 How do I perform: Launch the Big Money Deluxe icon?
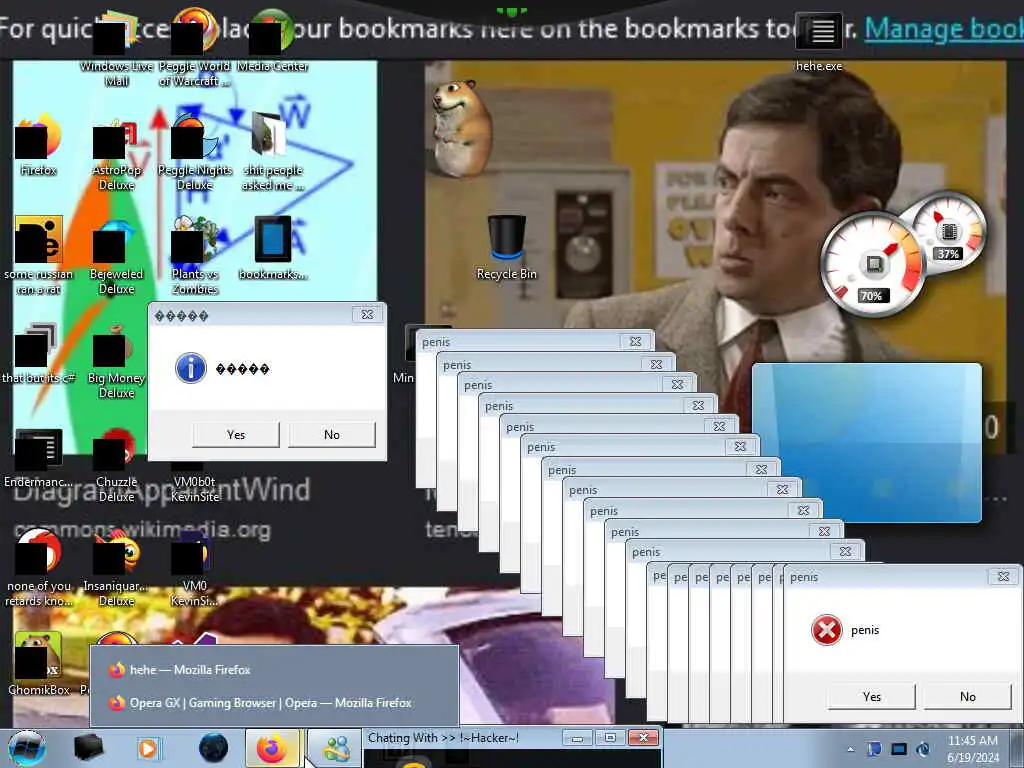(116, 360)
